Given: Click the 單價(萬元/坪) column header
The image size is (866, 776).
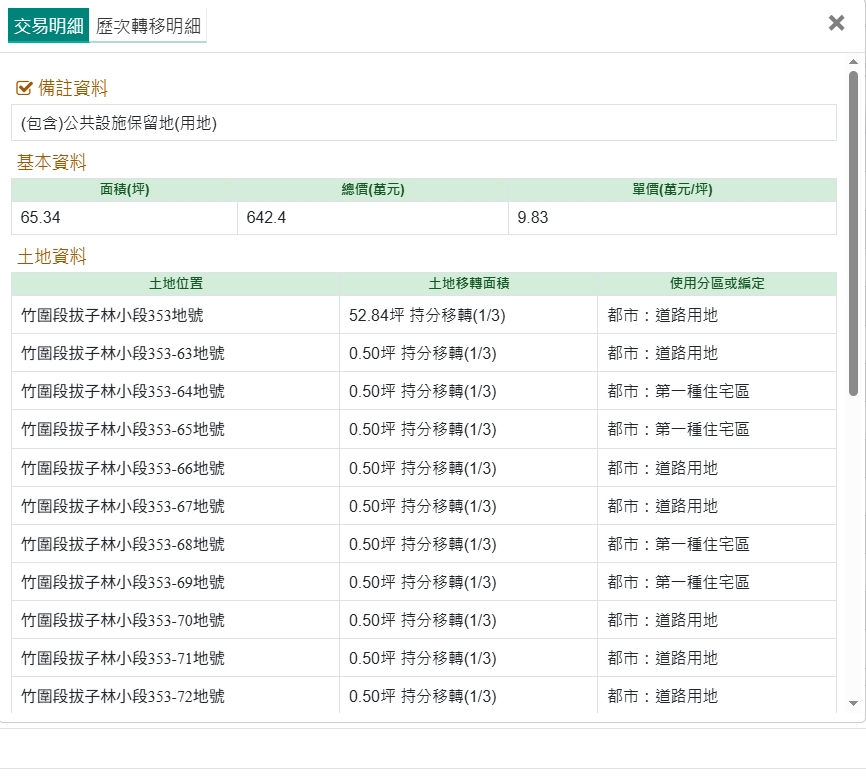Looking at the screenshot, I should [671, 190].
